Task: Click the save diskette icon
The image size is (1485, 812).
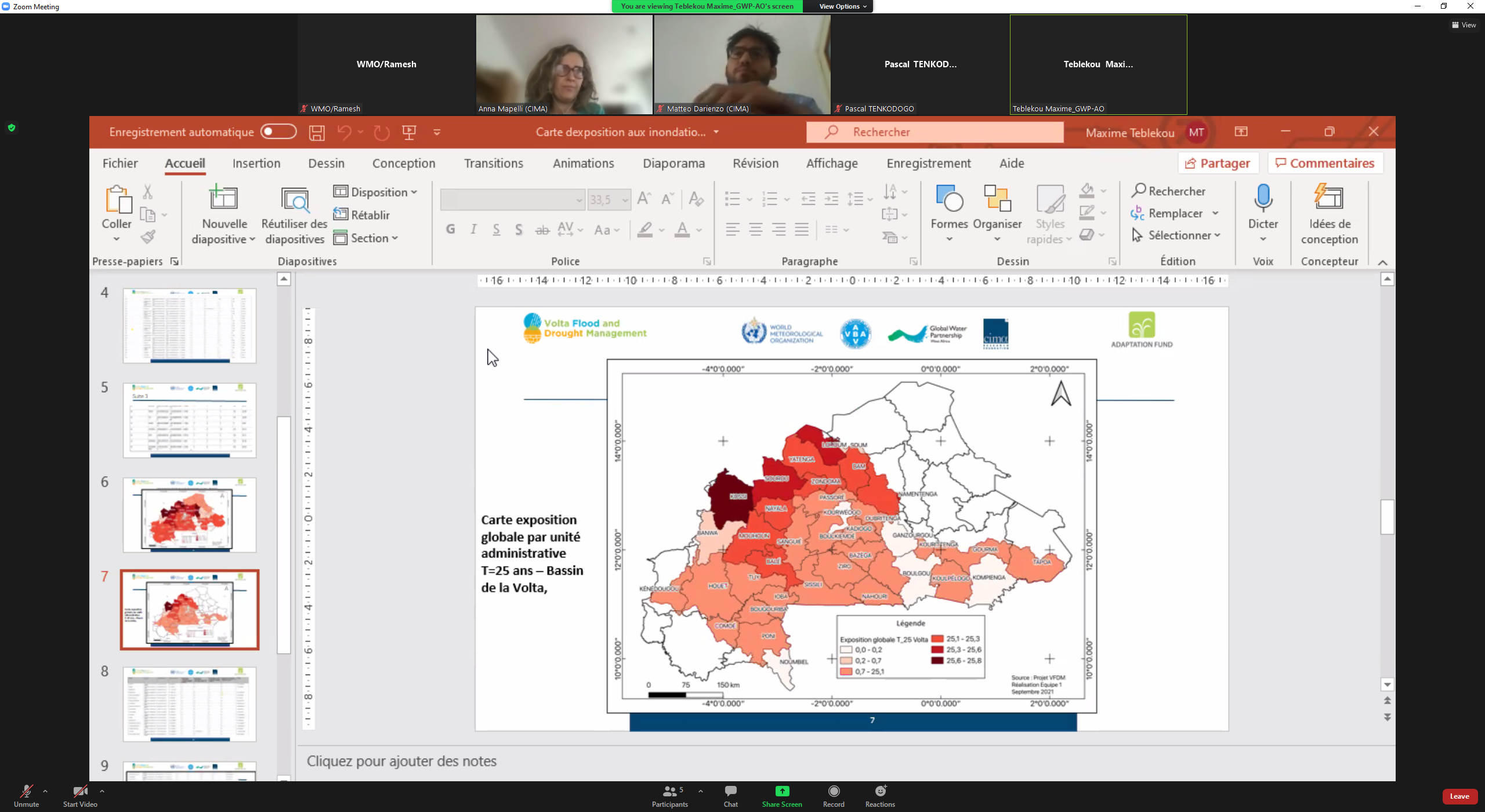Action: (317, 133)
